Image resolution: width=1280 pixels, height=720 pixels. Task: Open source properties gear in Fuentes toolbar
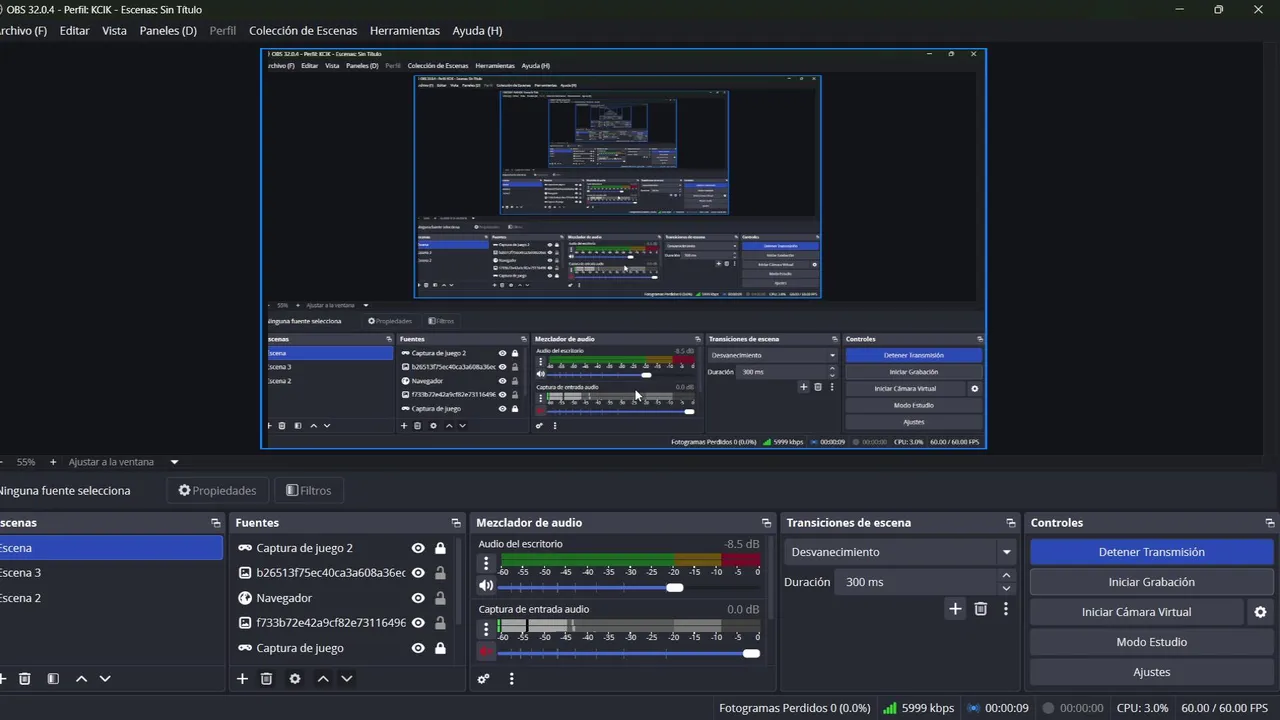(x=295, y=679)
